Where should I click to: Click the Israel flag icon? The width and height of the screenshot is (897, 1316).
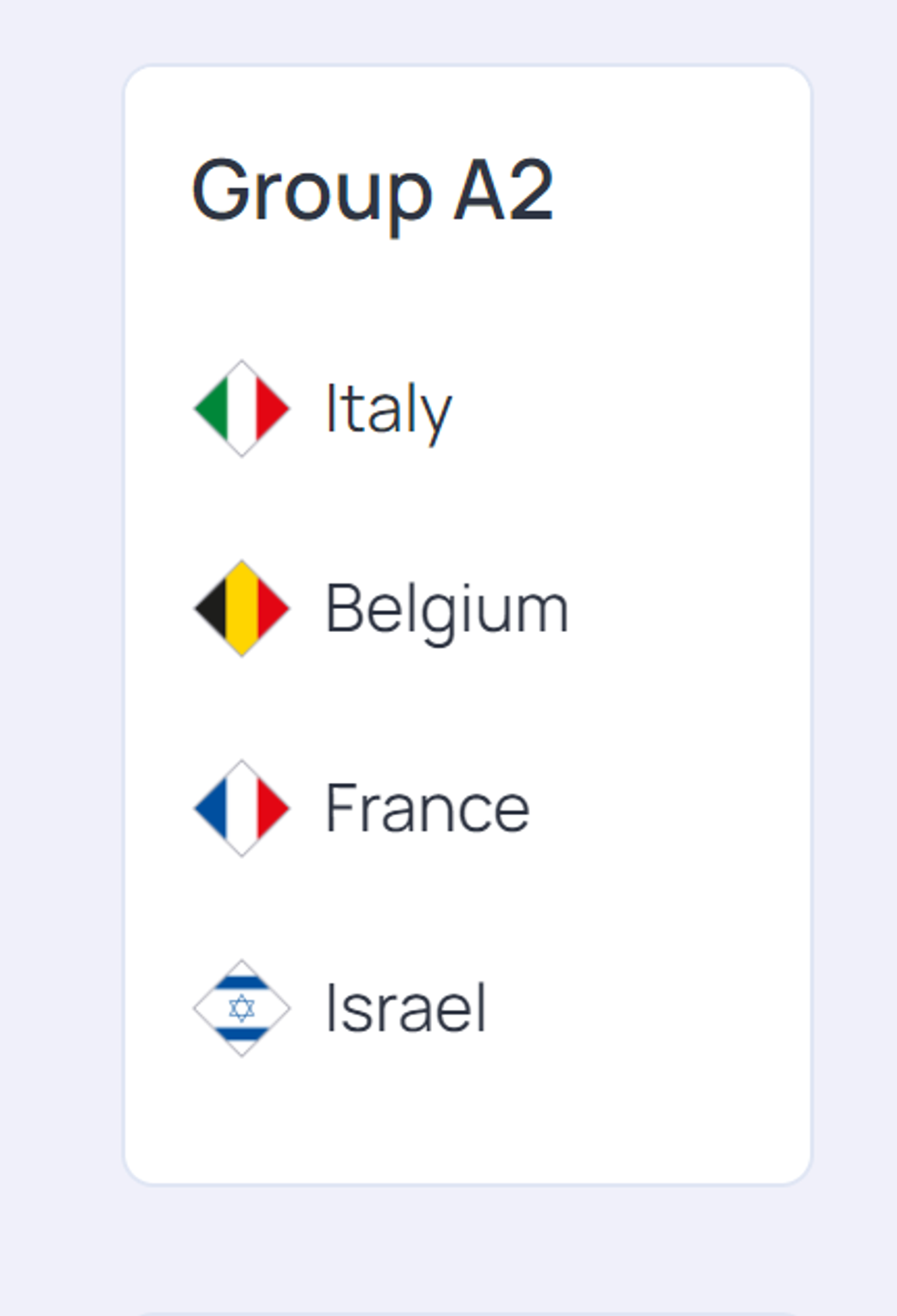pos(242,1007)
